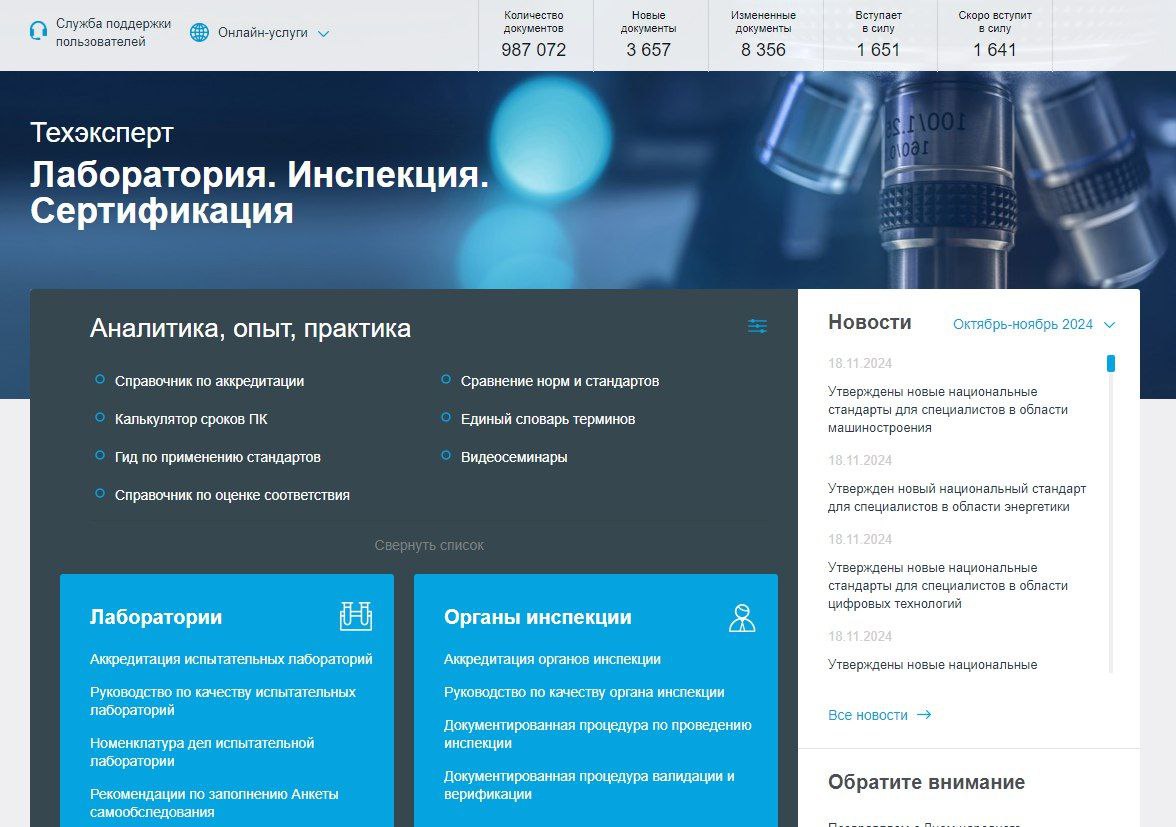This screenshot has height=827, width=1176.
Task: Click the globe icon for online services
Action: pos(199,32)
